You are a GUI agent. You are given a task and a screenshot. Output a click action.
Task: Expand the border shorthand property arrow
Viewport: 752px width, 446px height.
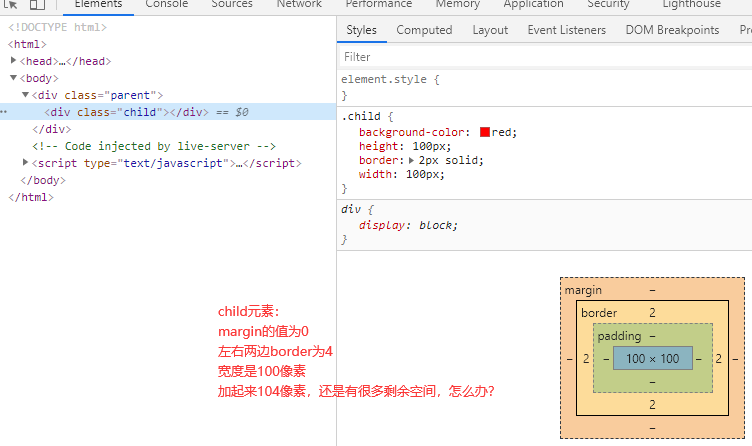411,161
